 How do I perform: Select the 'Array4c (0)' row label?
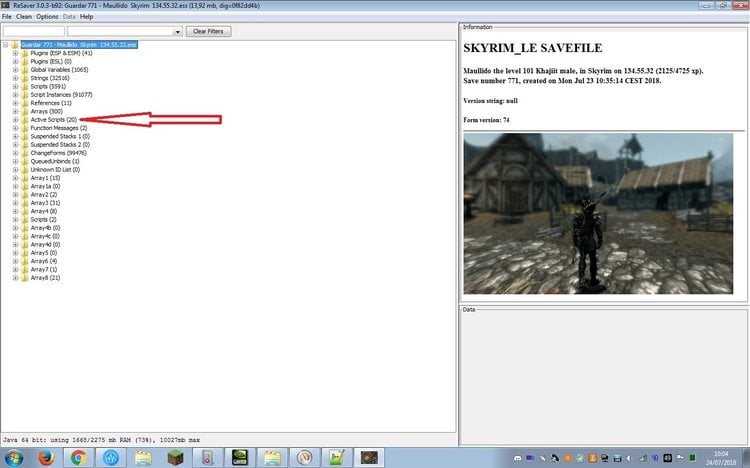(45, 236)
